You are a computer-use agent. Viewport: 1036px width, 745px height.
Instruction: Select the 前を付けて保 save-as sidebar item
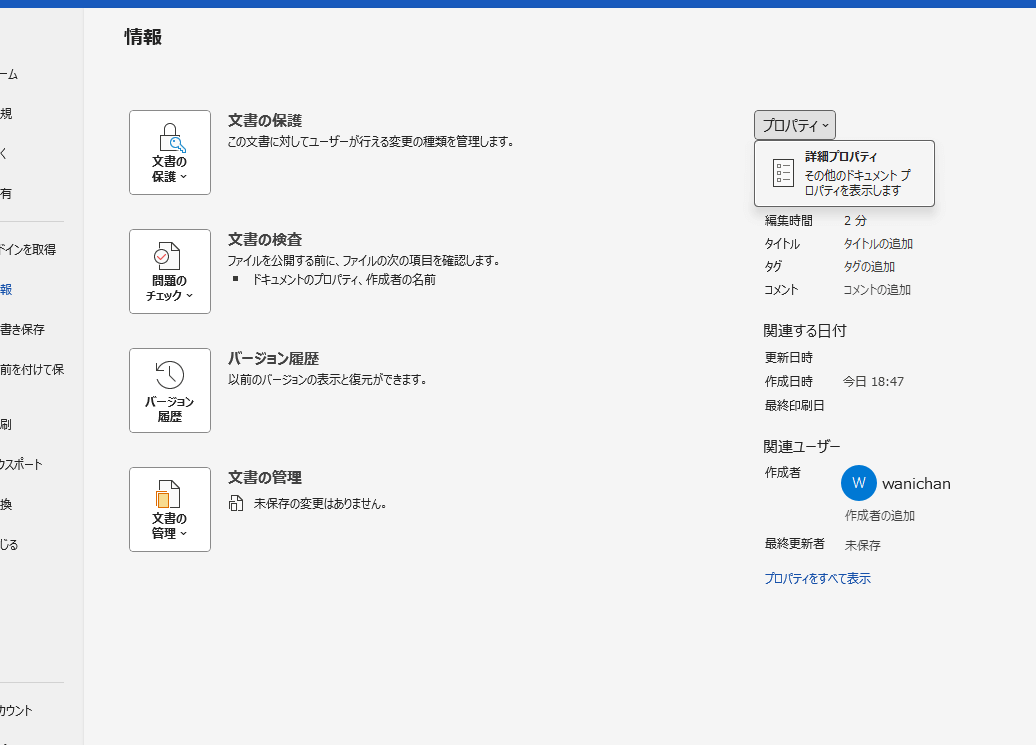click(x=32, y=369)
